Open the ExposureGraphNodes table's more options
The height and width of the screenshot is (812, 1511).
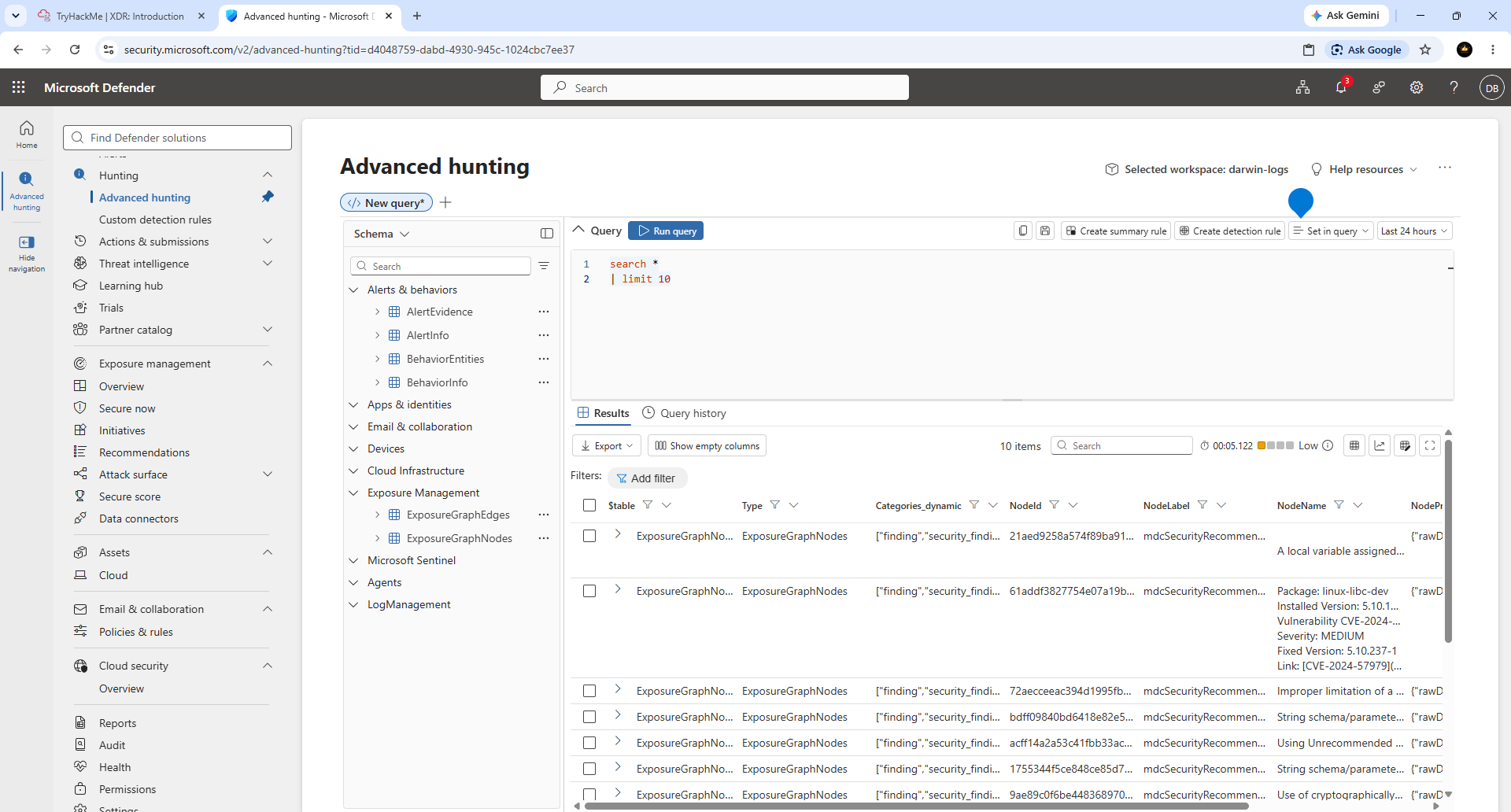544,538
